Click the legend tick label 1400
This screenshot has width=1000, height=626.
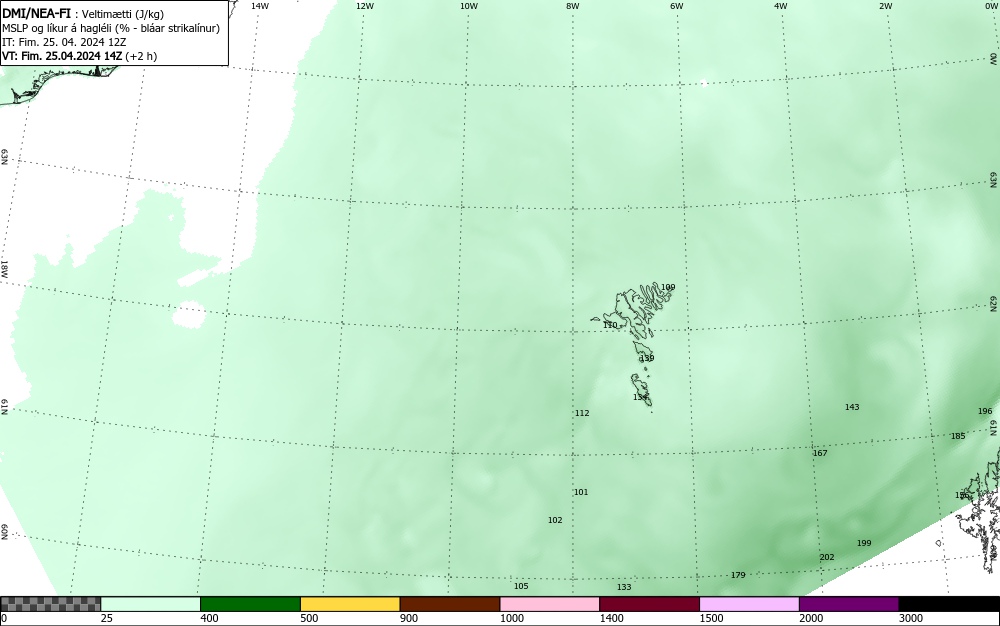612,618
